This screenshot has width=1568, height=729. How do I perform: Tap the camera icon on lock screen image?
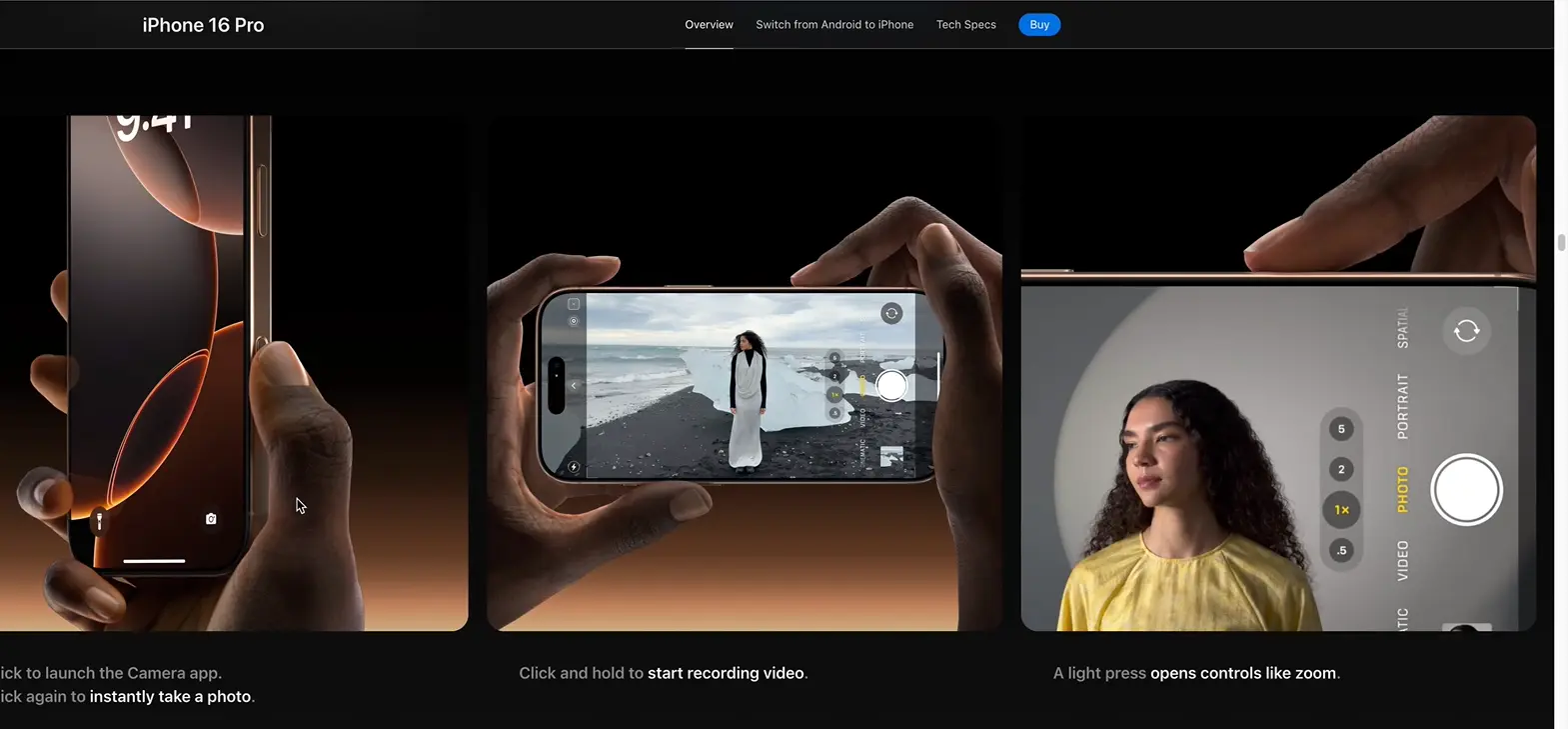211,519
